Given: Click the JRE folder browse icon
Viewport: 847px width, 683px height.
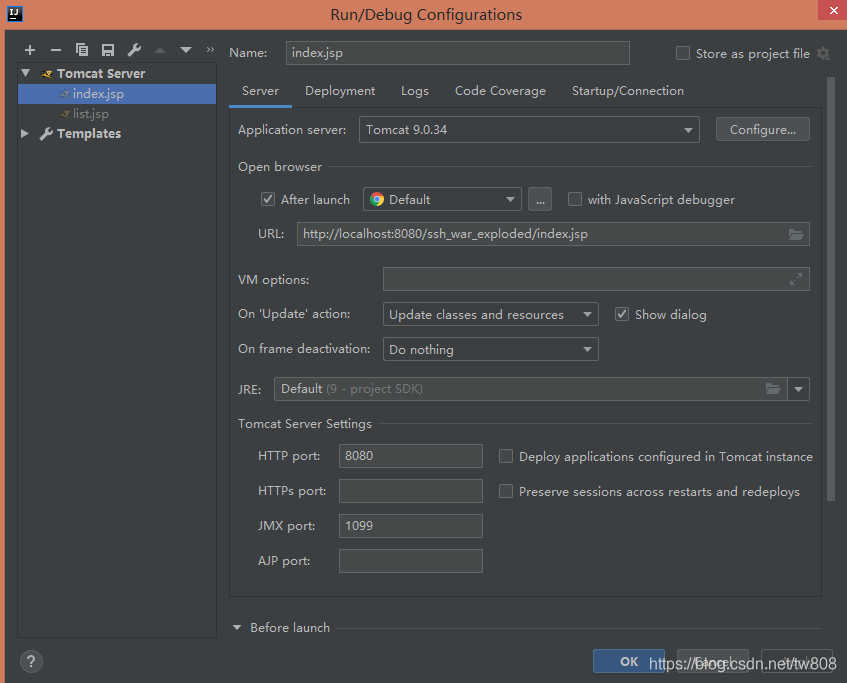Looking at the screenshot, I should (x=773, y=389).
